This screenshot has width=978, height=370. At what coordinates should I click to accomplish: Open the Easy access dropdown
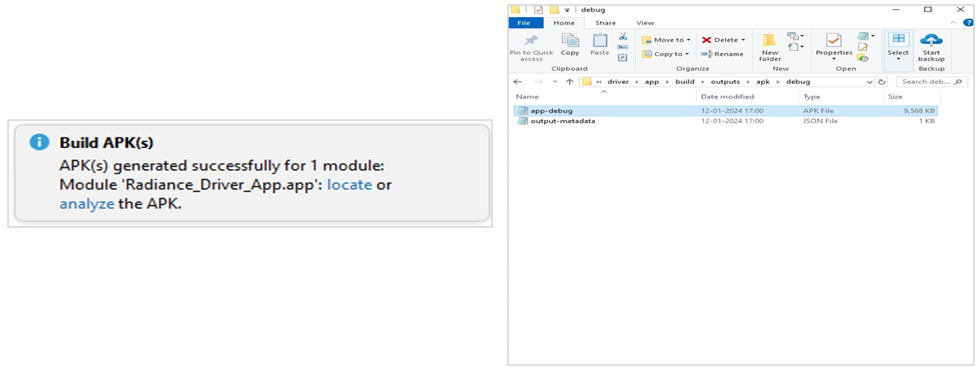point(795,47)
